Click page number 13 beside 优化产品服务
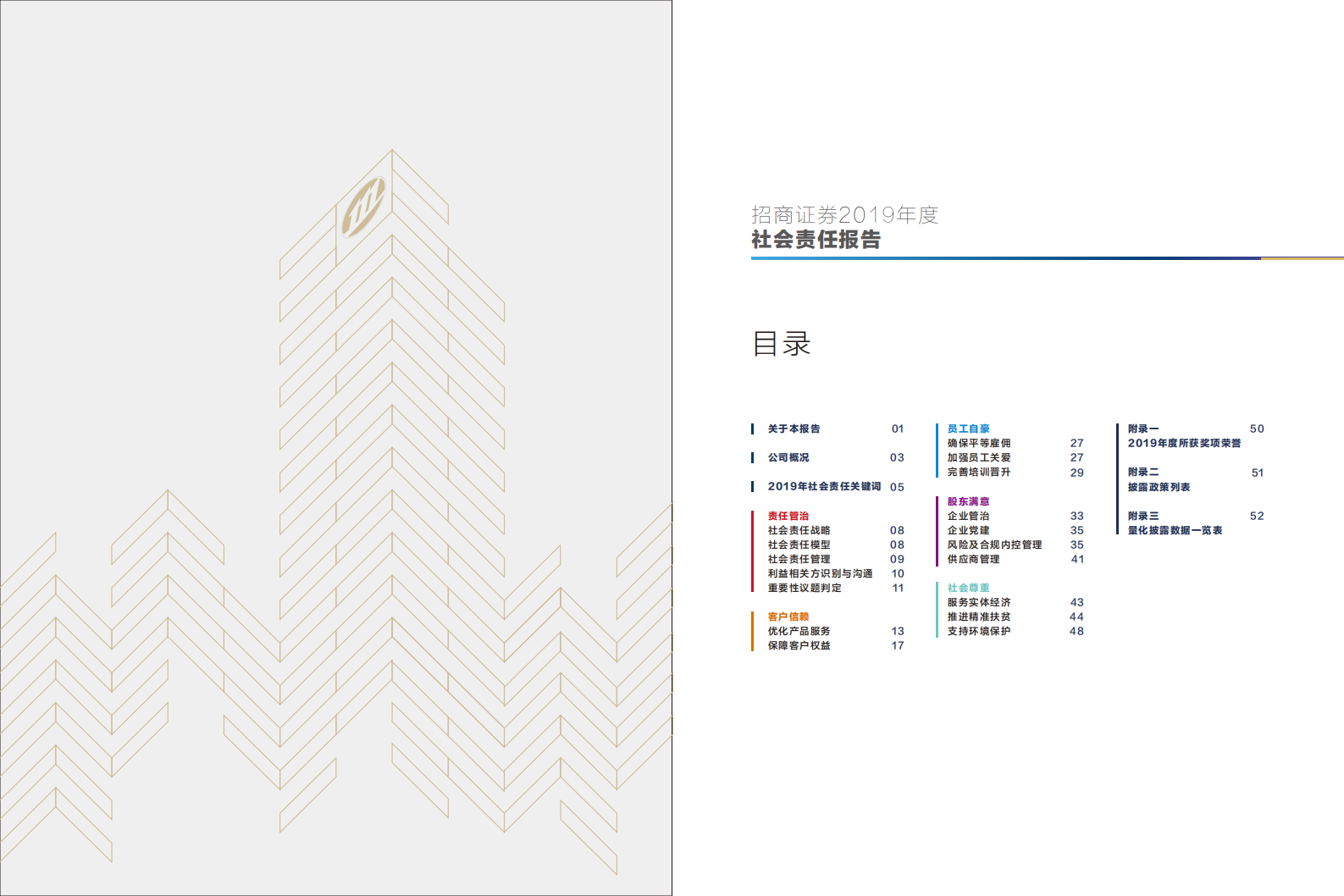 (898, 631)
